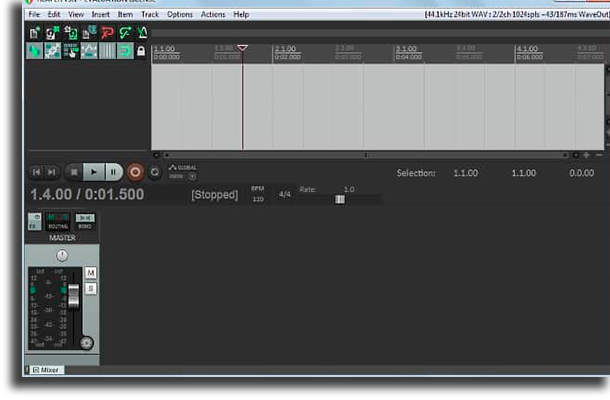Click horizontal zoom out minus button
This screenshot has height=400, width=610.
tap(599, 155)
